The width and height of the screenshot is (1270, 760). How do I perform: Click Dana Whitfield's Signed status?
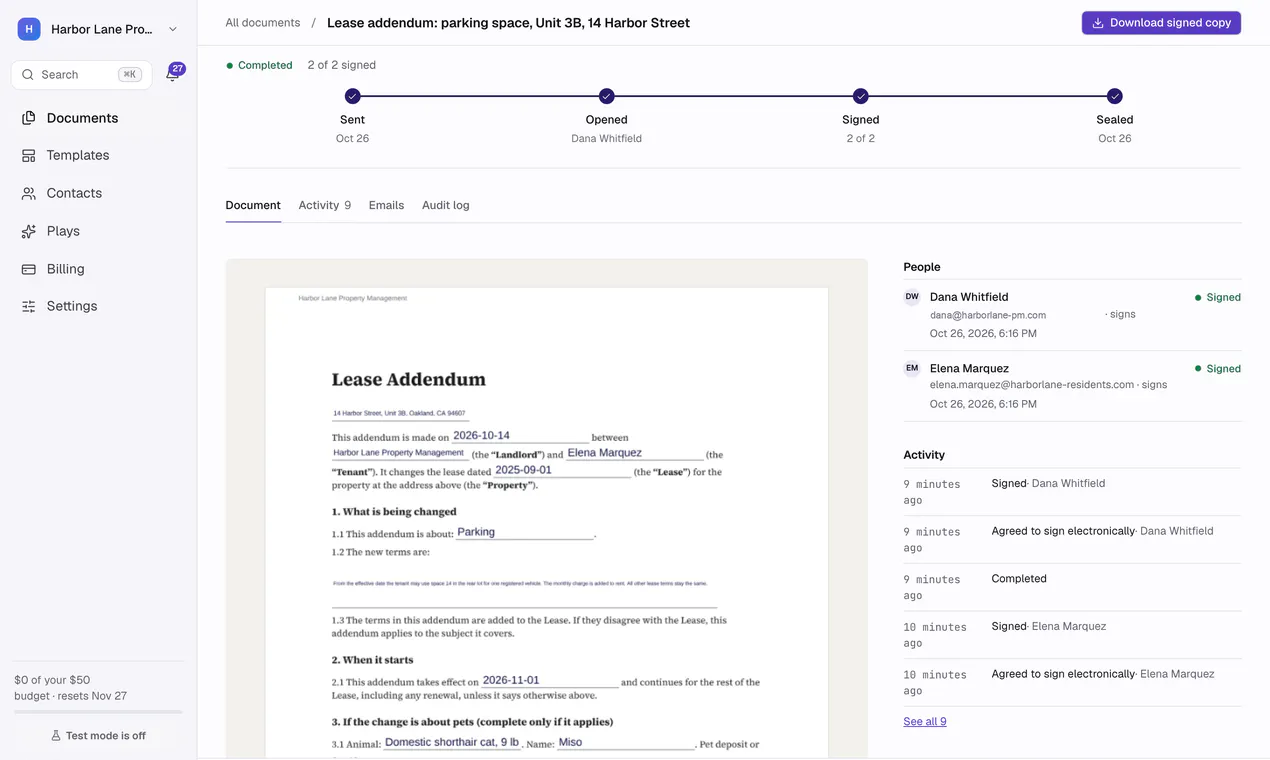click(x=1217, y=297)
